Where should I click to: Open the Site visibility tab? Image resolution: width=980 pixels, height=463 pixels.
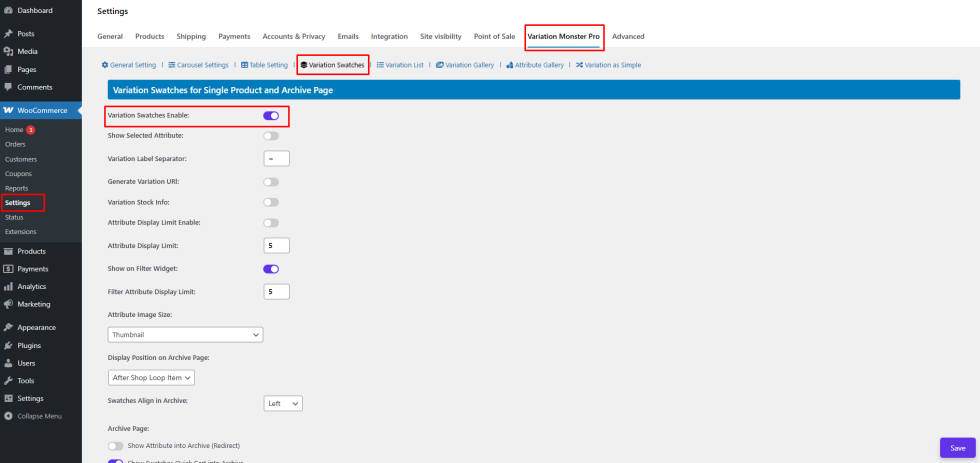(441, 37)
